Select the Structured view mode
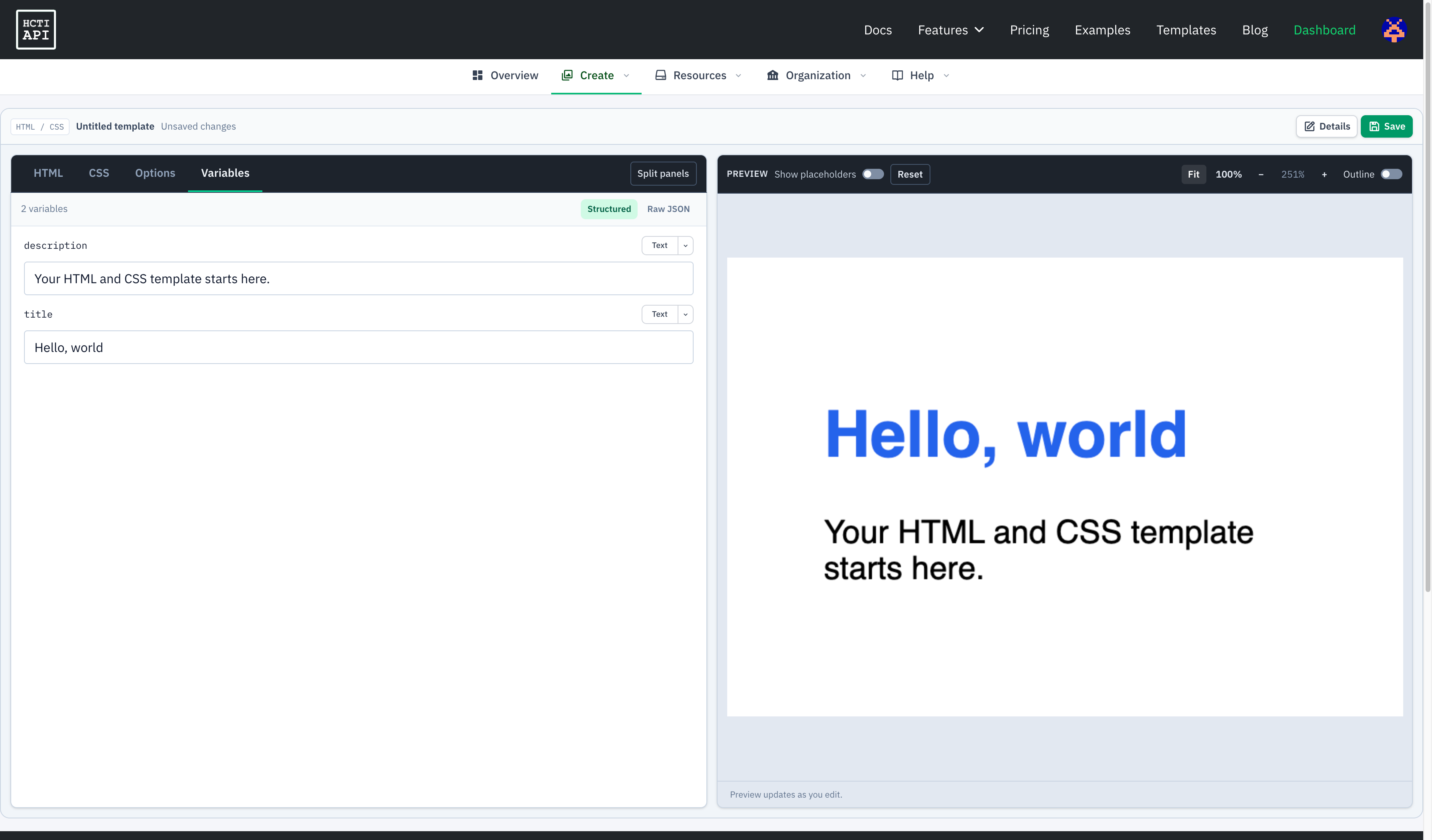Image resolution: width=1432 pixels, height=840 pixels. pyautogui.click(x=609, y=209)
